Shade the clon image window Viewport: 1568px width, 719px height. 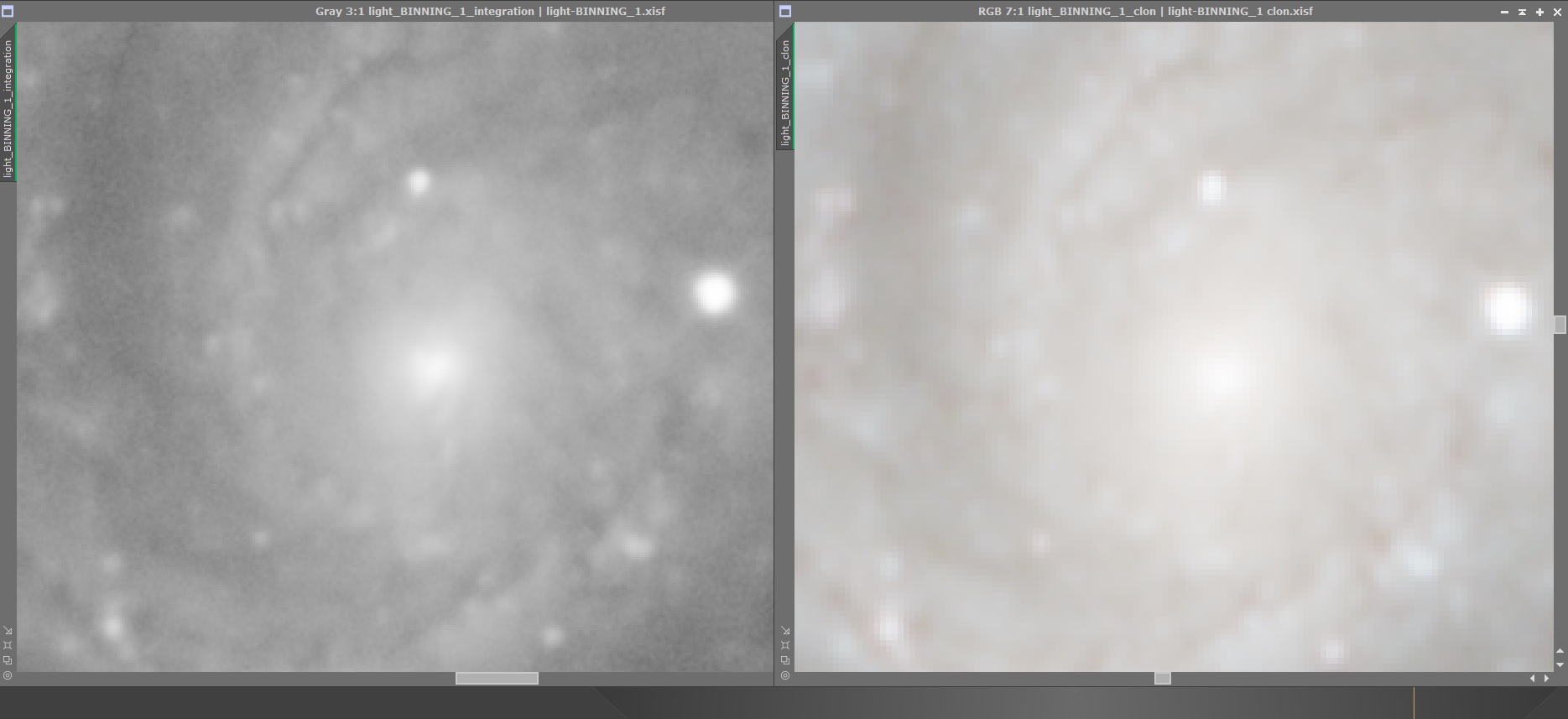click(x=1522, y=12)
